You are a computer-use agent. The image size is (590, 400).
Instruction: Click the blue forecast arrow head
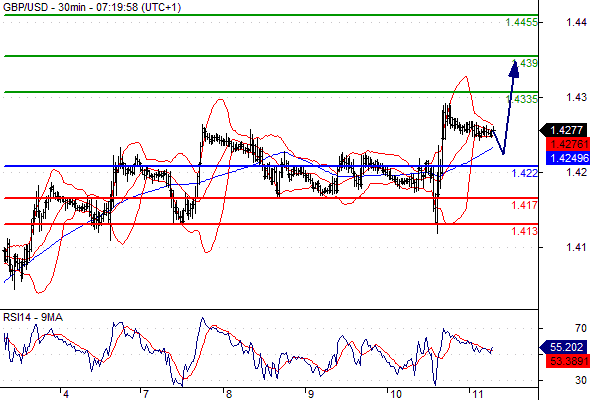pos(514,69)
